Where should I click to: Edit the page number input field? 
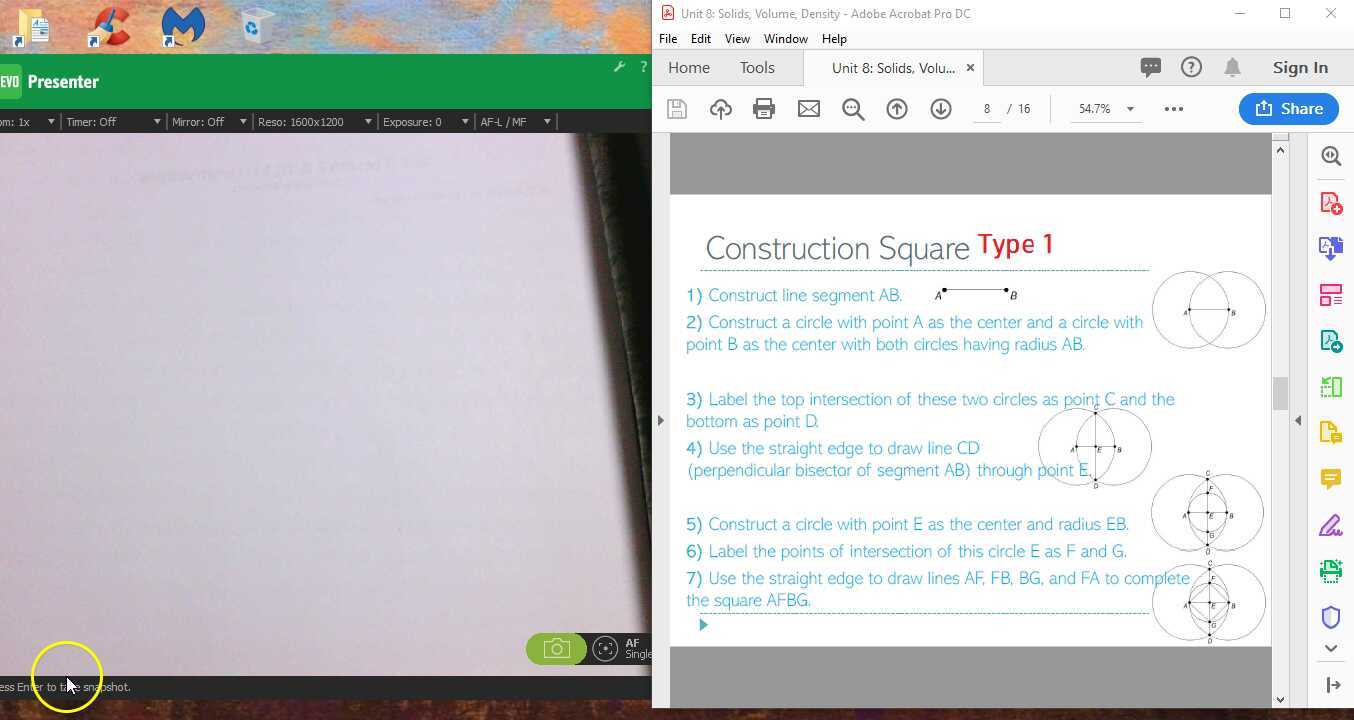click(x=986, y=108)
